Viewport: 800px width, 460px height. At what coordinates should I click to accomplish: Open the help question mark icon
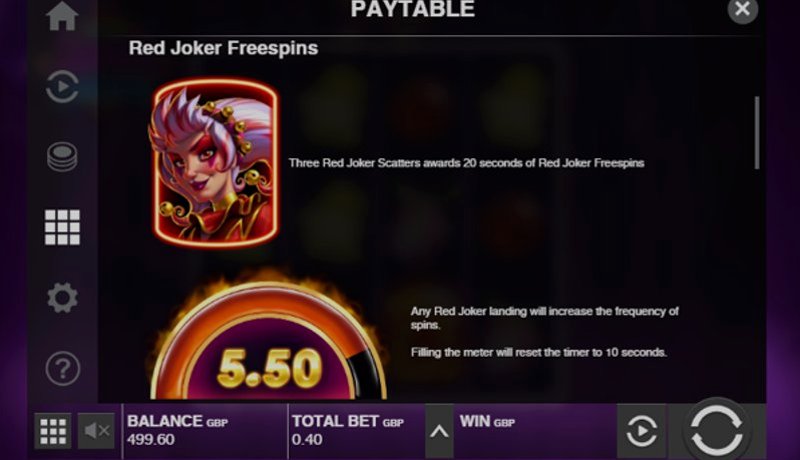[x=62, y=368]
